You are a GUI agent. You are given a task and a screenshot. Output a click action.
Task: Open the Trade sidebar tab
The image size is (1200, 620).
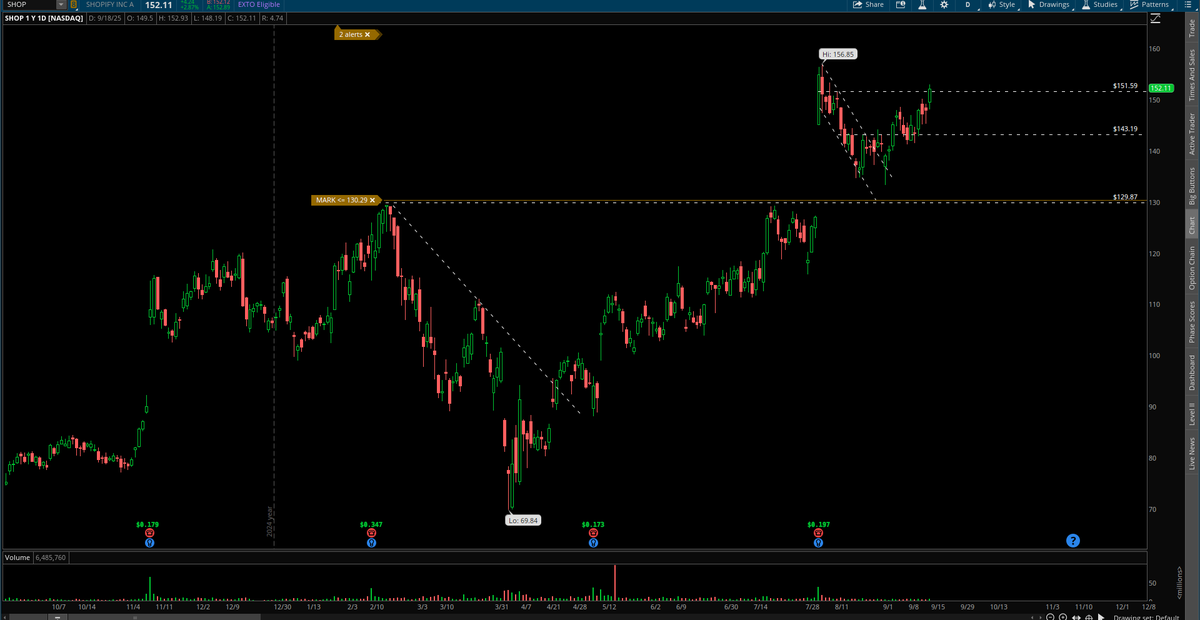[1191, 28]
